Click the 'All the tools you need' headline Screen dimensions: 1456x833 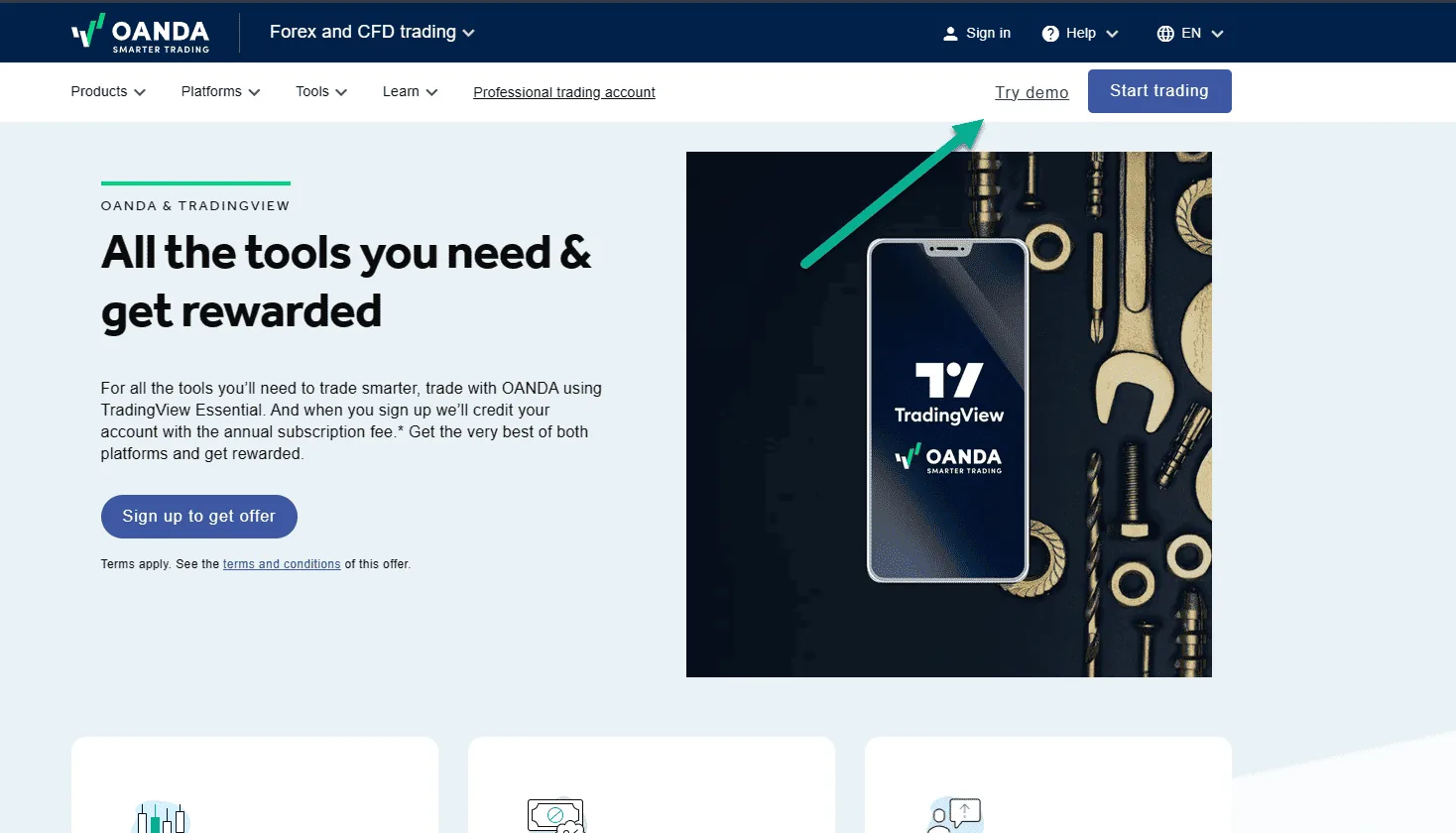point(346,282)
